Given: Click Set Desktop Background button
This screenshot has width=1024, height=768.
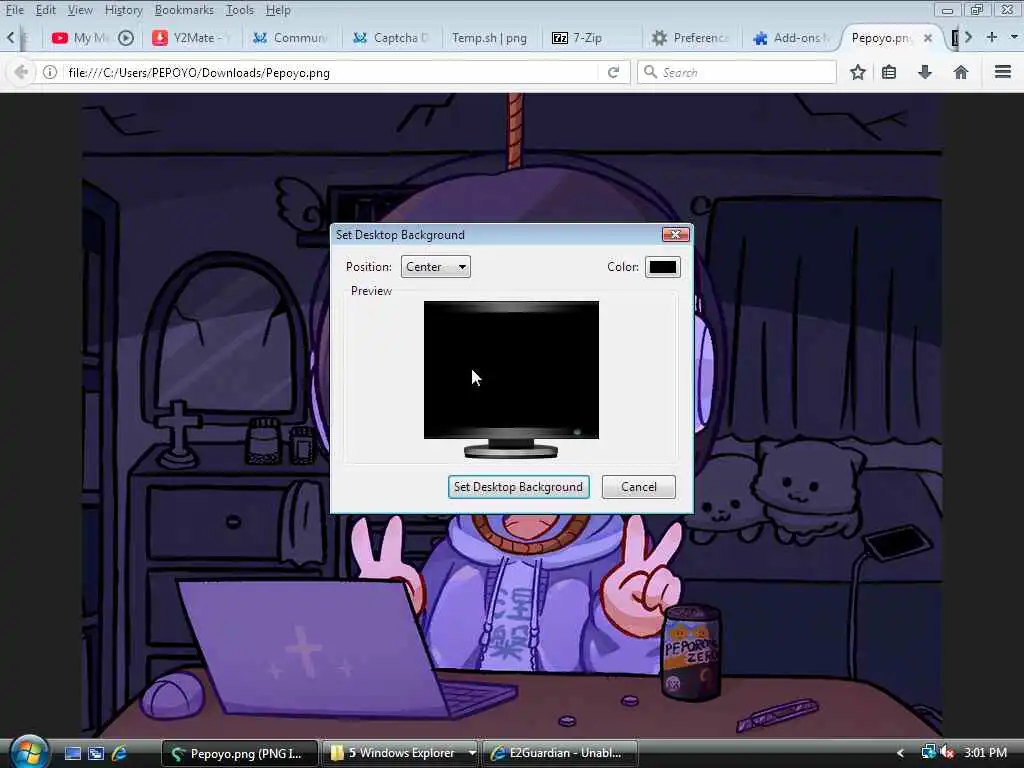Looking at the screenshot, I should coord(519,487).
